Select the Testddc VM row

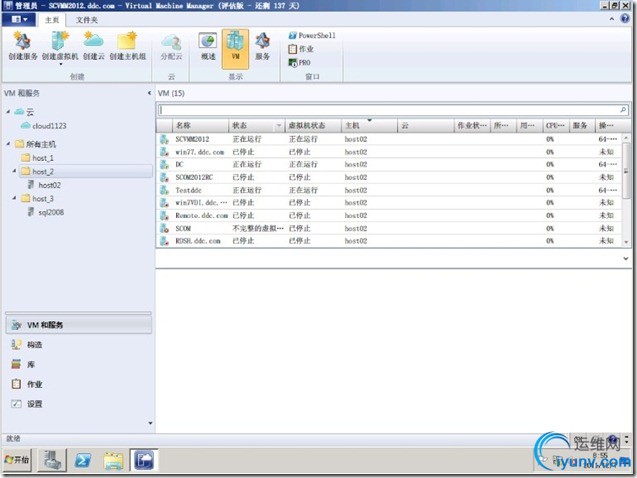tap(389, 190)
